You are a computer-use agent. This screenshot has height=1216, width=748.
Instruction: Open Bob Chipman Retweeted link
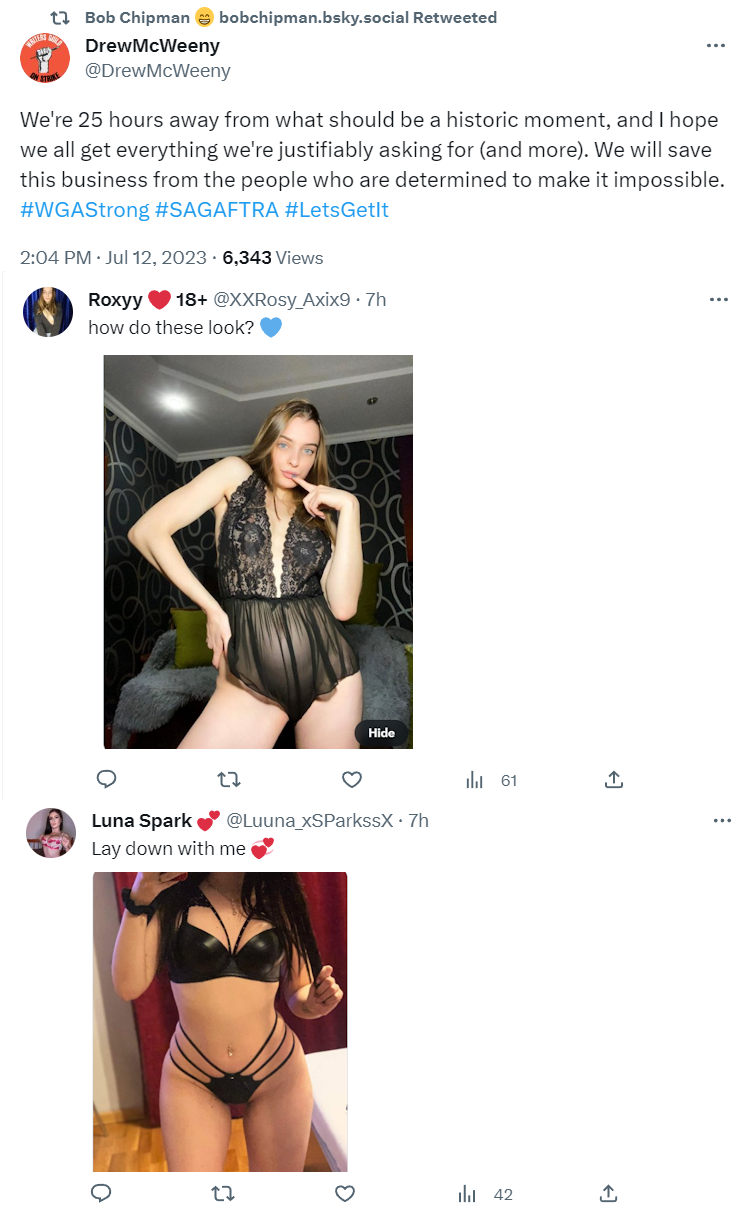point(291,17)
